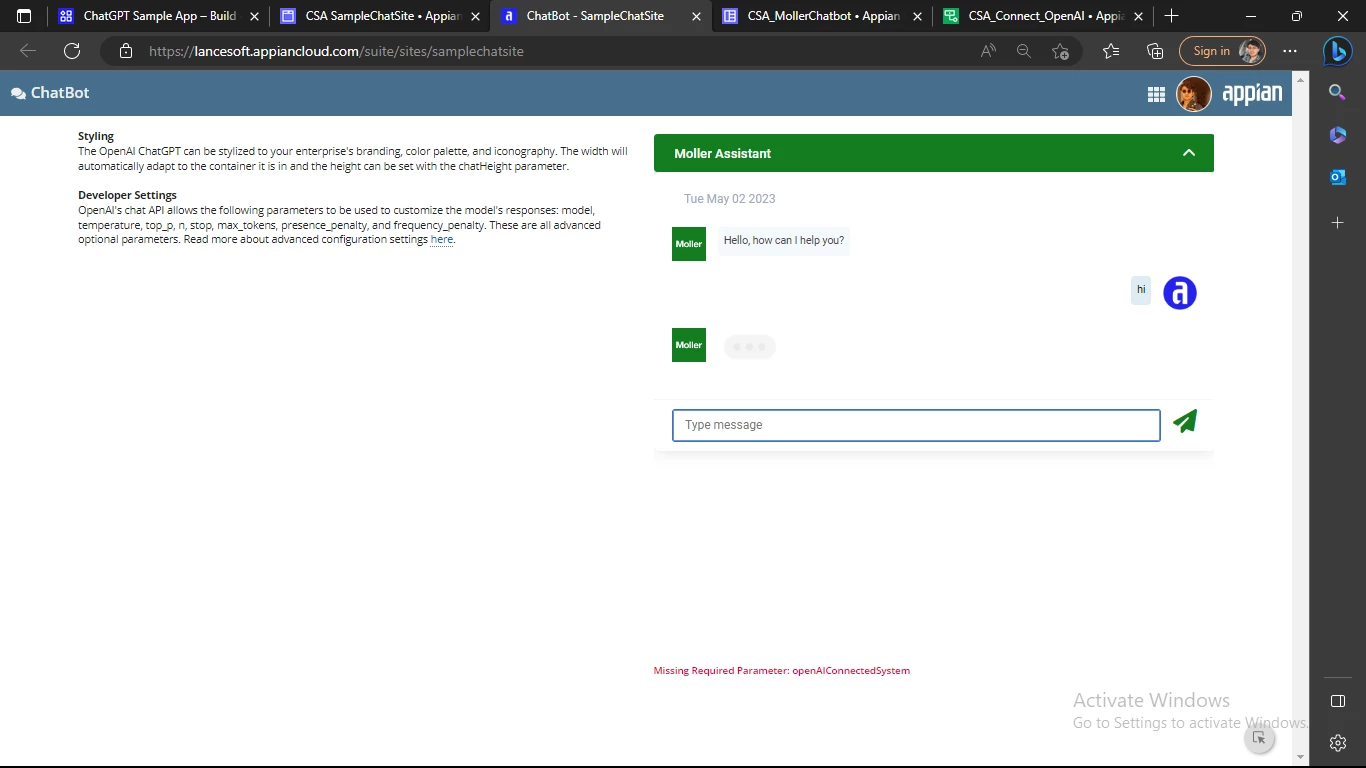The height and width of the screenshot is (768, 1366).
Task: Select the 'hi' user message bubble
Action: (x=1141, y=290)
